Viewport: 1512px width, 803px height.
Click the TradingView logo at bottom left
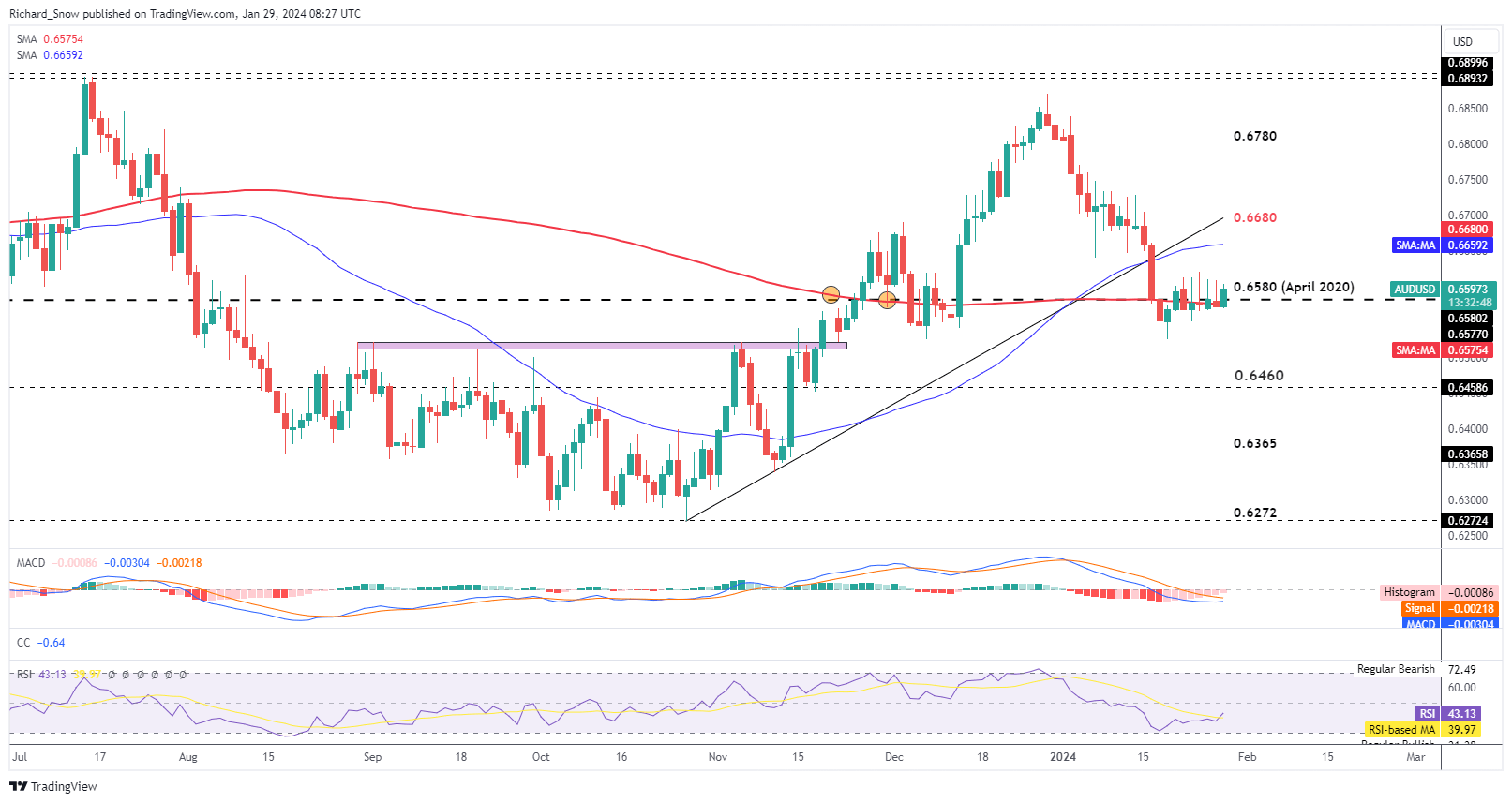[x=53, y=786]
